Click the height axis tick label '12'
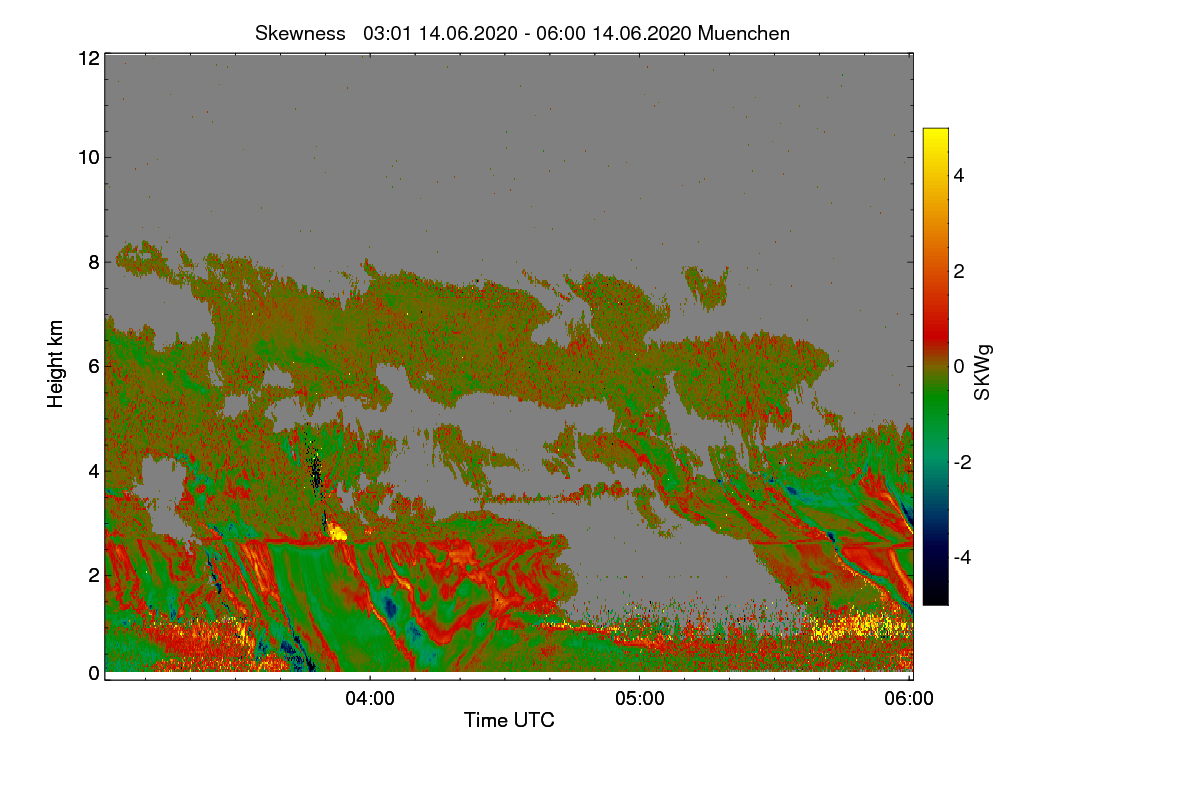 coord(88,58)
